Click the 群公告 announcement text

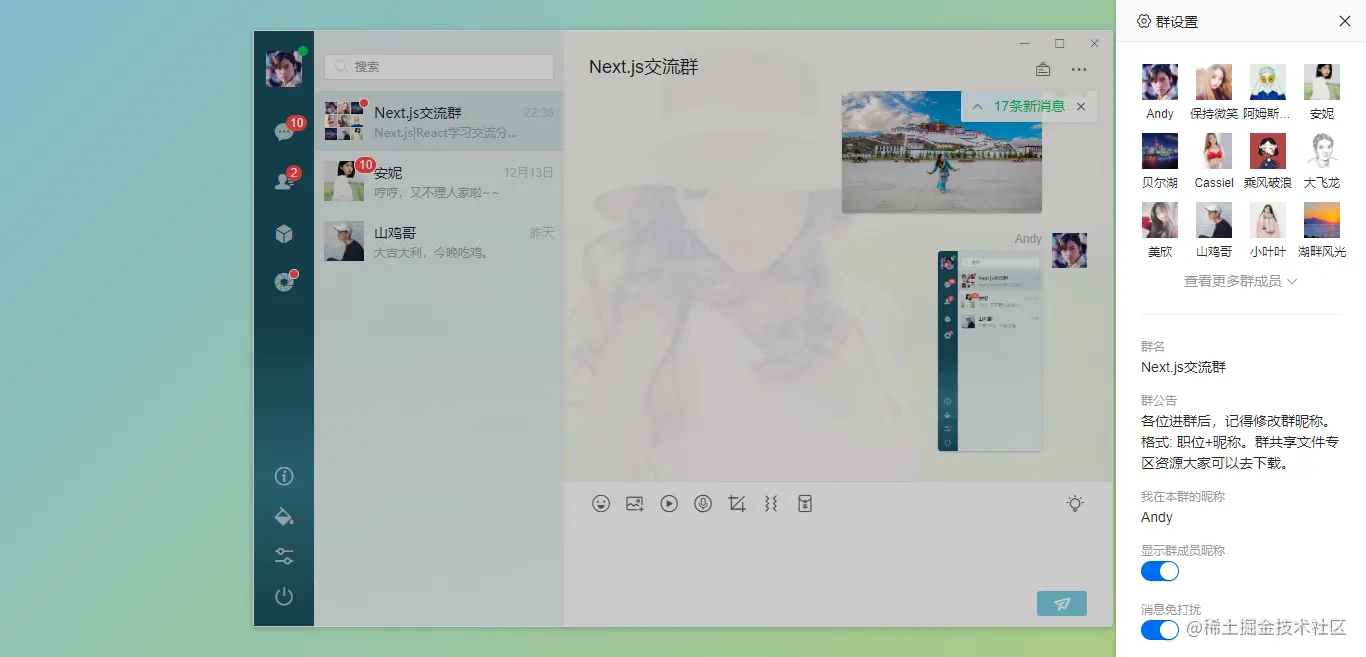tap(1240, 442)
